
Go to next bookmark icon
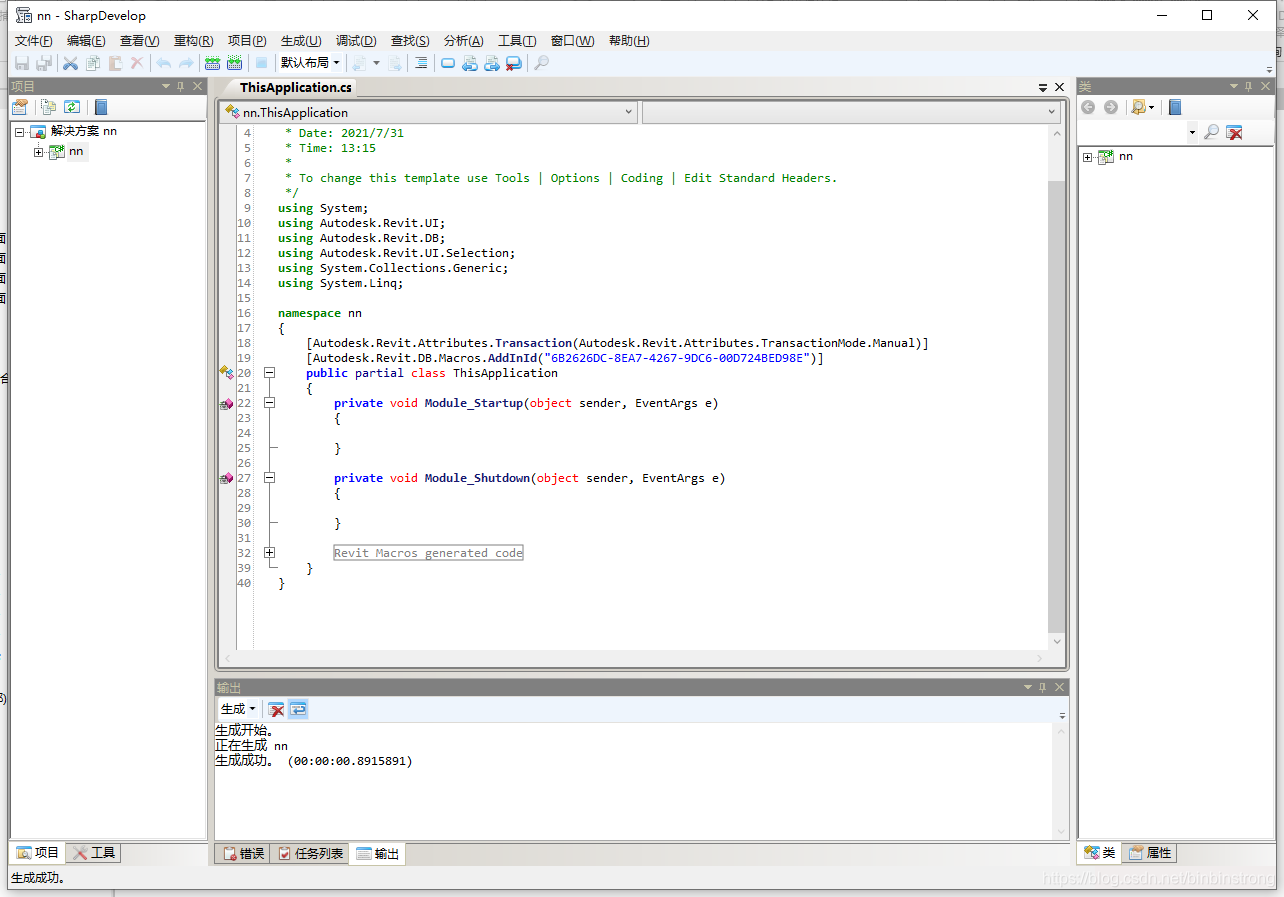tap(492, 63)
